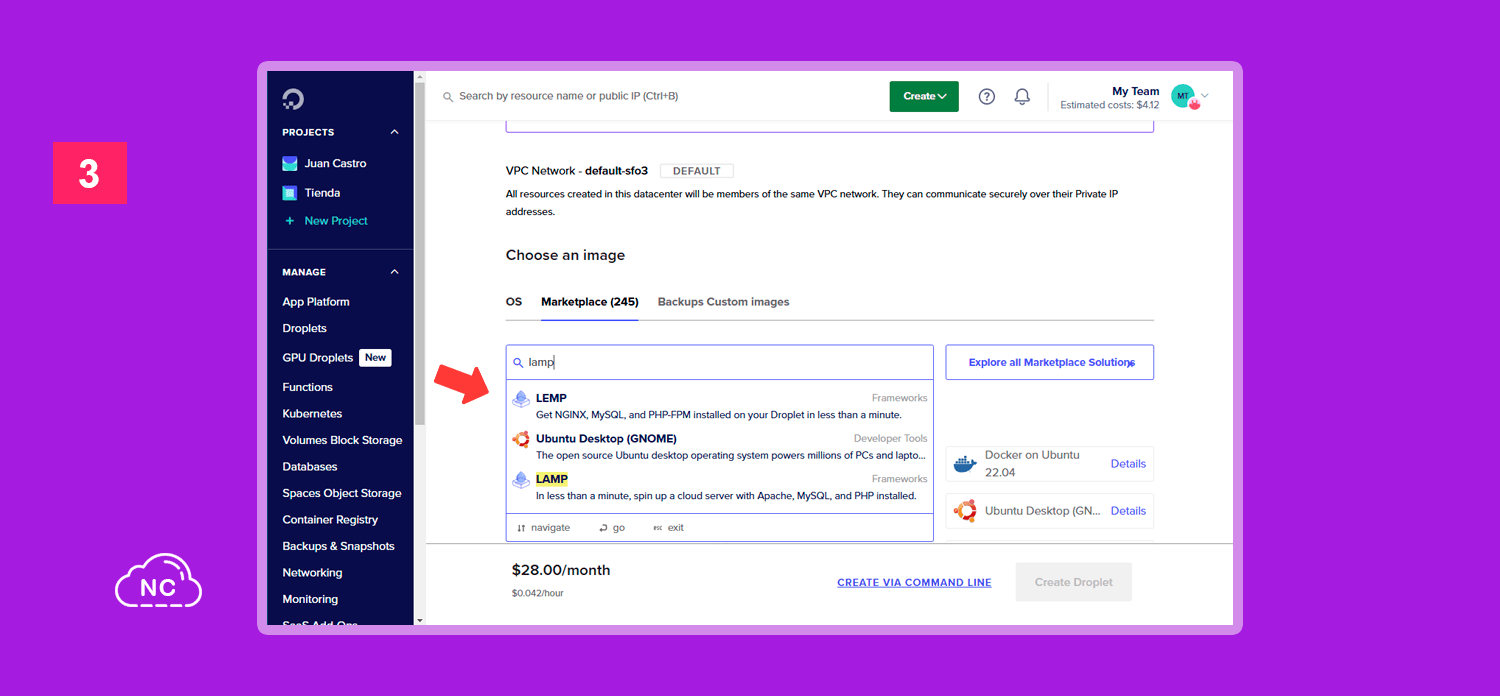Open Details for Ubuntu Desktop card
The image size is (1500, 696).
coord(1128,511)
